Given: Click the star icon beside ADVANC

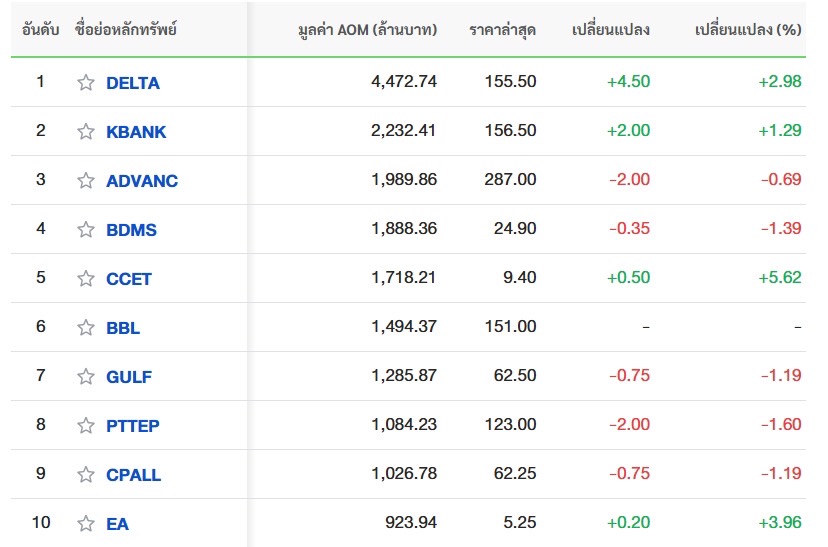Looking at the screenshot, I should tap(86, 181).
